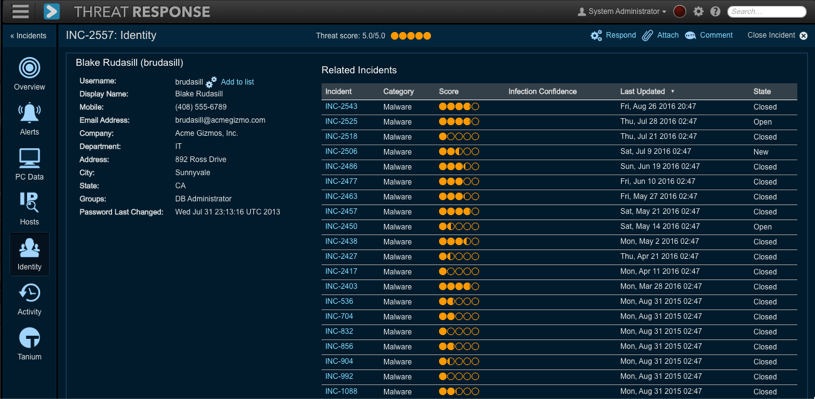This screenshot has height=399, width=815.
Task: Sort by Last Updated column arrow
Action: tap(673, 91)
